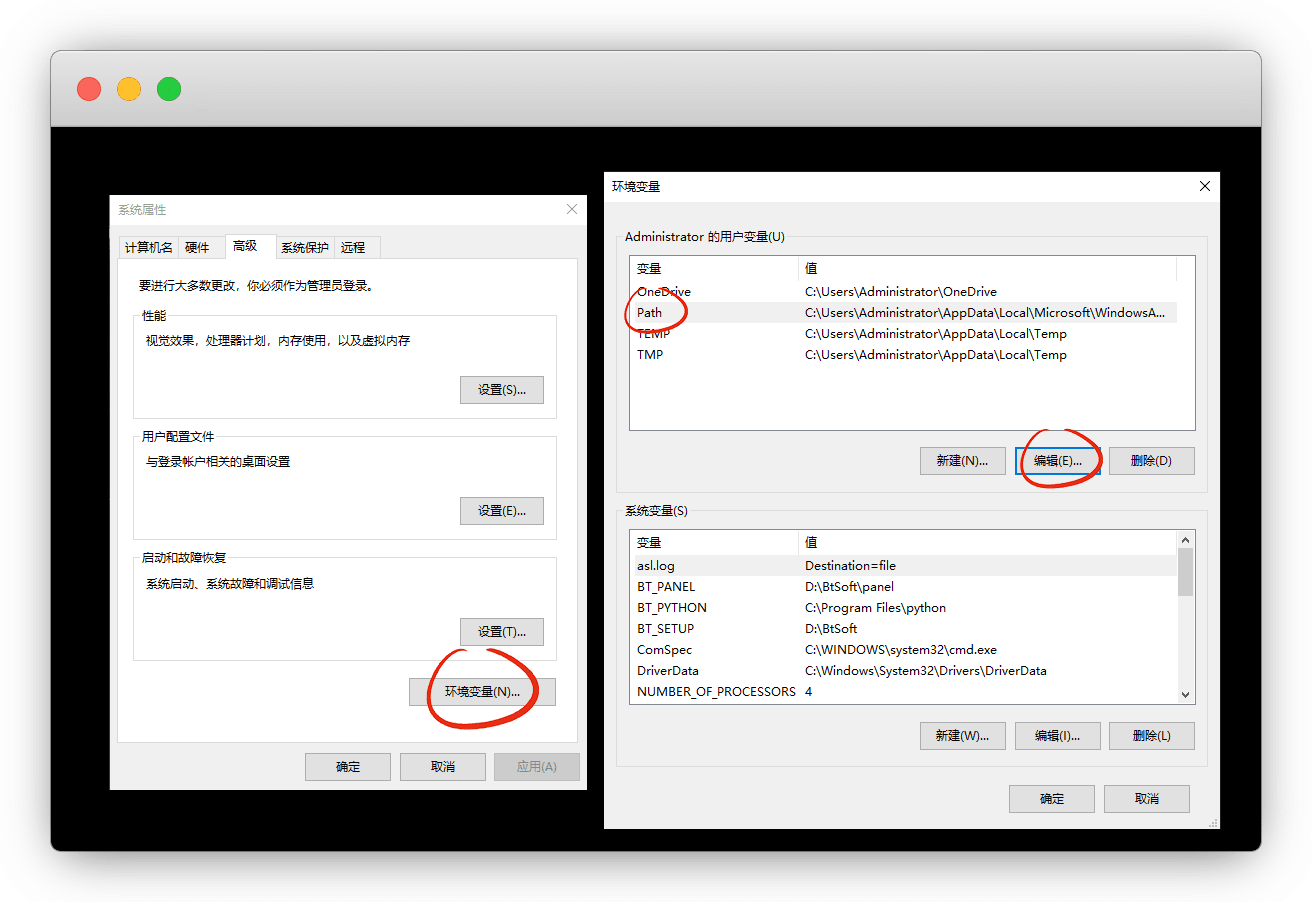Screen dimensions: 1312x902
Task: Select the asl.log system variable
Action: pos(903,566)
